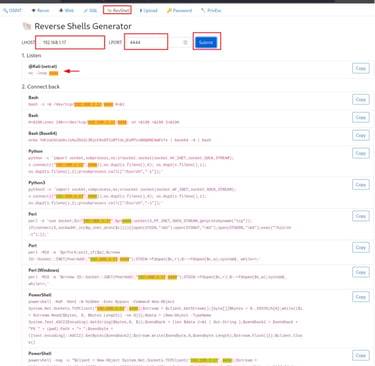375x366 pixels.
Task: Click the 'Reverse Shells Generator' heading
Action: pos(83,26)
